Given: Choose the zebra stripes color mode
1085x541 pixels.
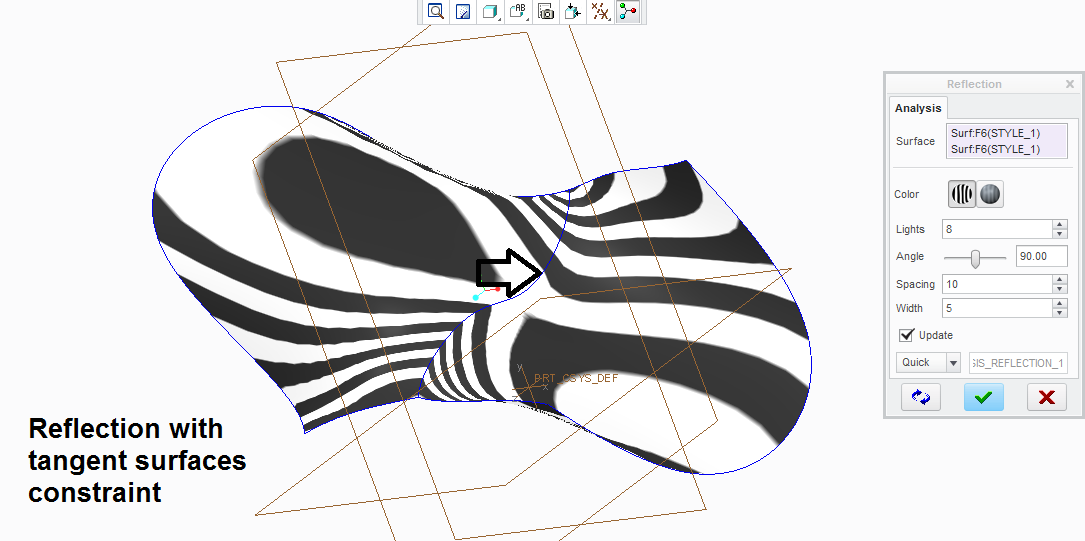Looking at the screenshot, I should tap(962, 194).
